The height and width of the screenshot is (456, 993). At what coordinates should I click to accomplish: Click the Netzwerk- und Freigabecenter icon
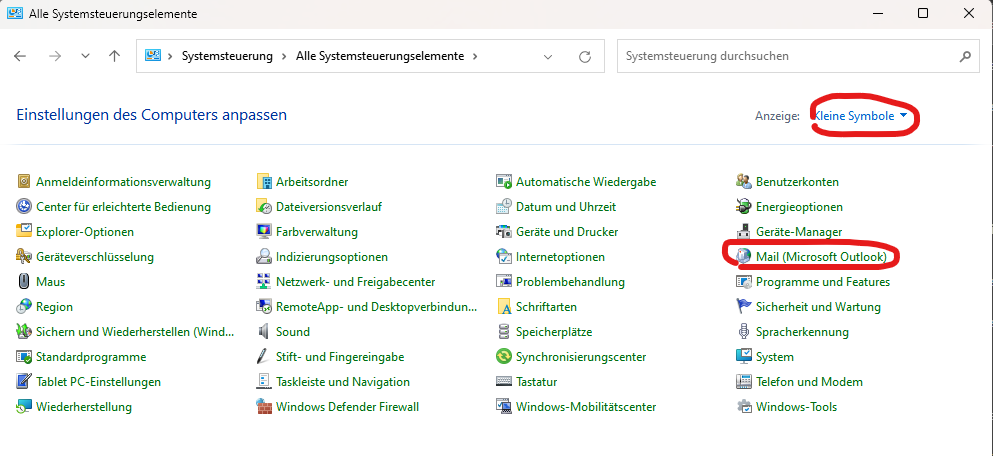[264, 281]
